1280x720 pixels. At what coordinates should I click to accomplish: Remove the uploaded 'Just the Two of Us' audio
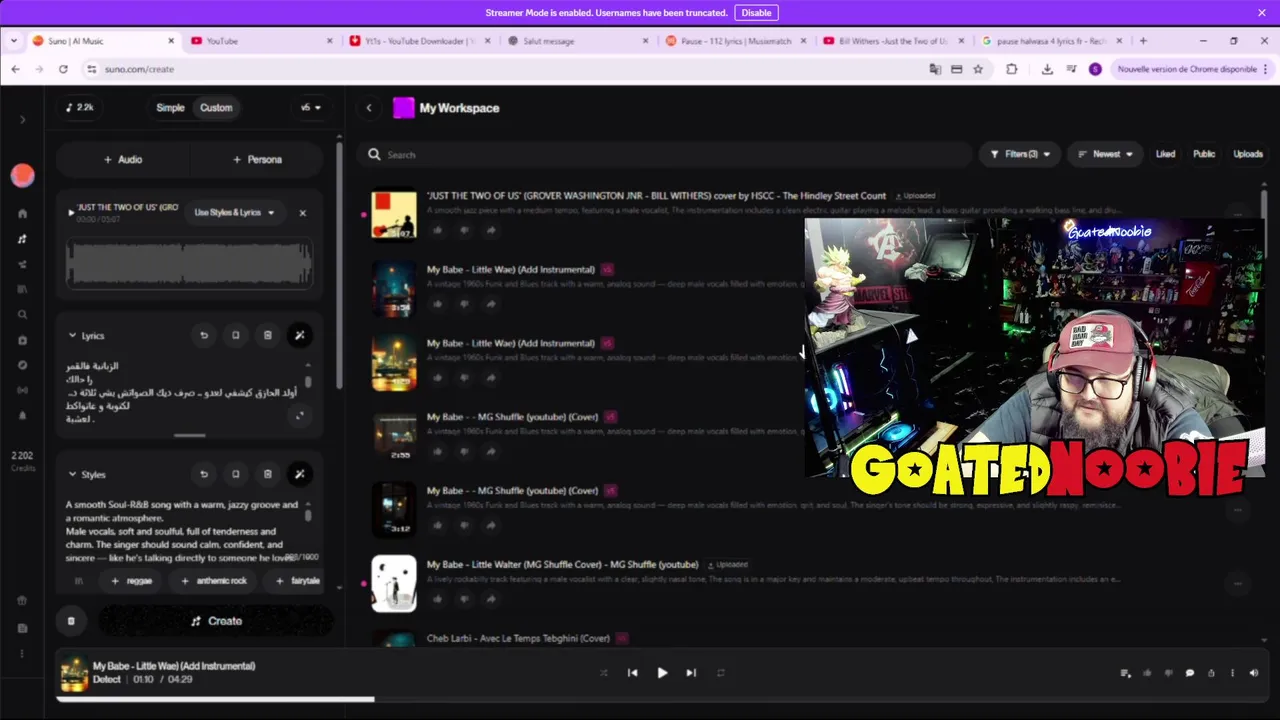pyautogui.click(x=302, y=213)
